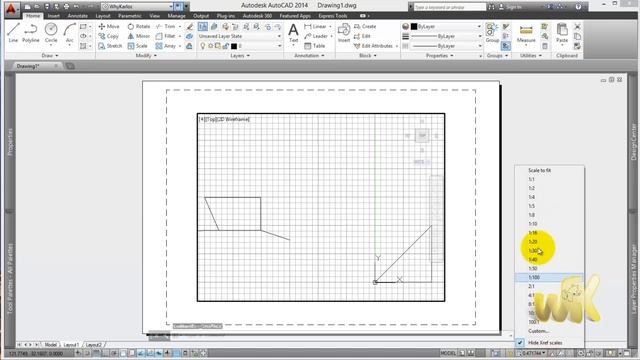Click the Fillet tool
640x360 pixels.
click(166, 36)
